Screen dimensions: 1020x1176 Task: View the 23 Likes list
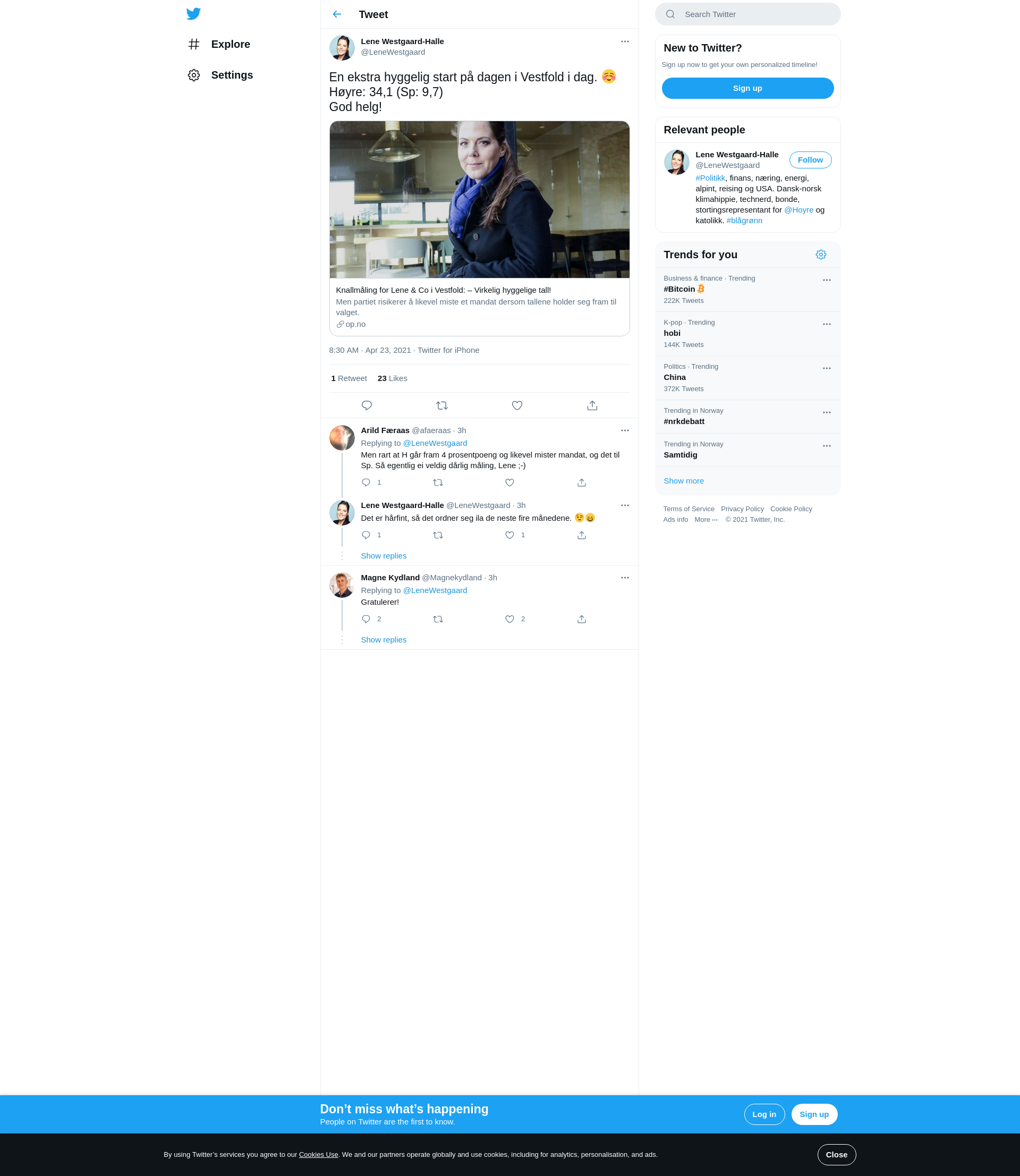coord(392,378)
